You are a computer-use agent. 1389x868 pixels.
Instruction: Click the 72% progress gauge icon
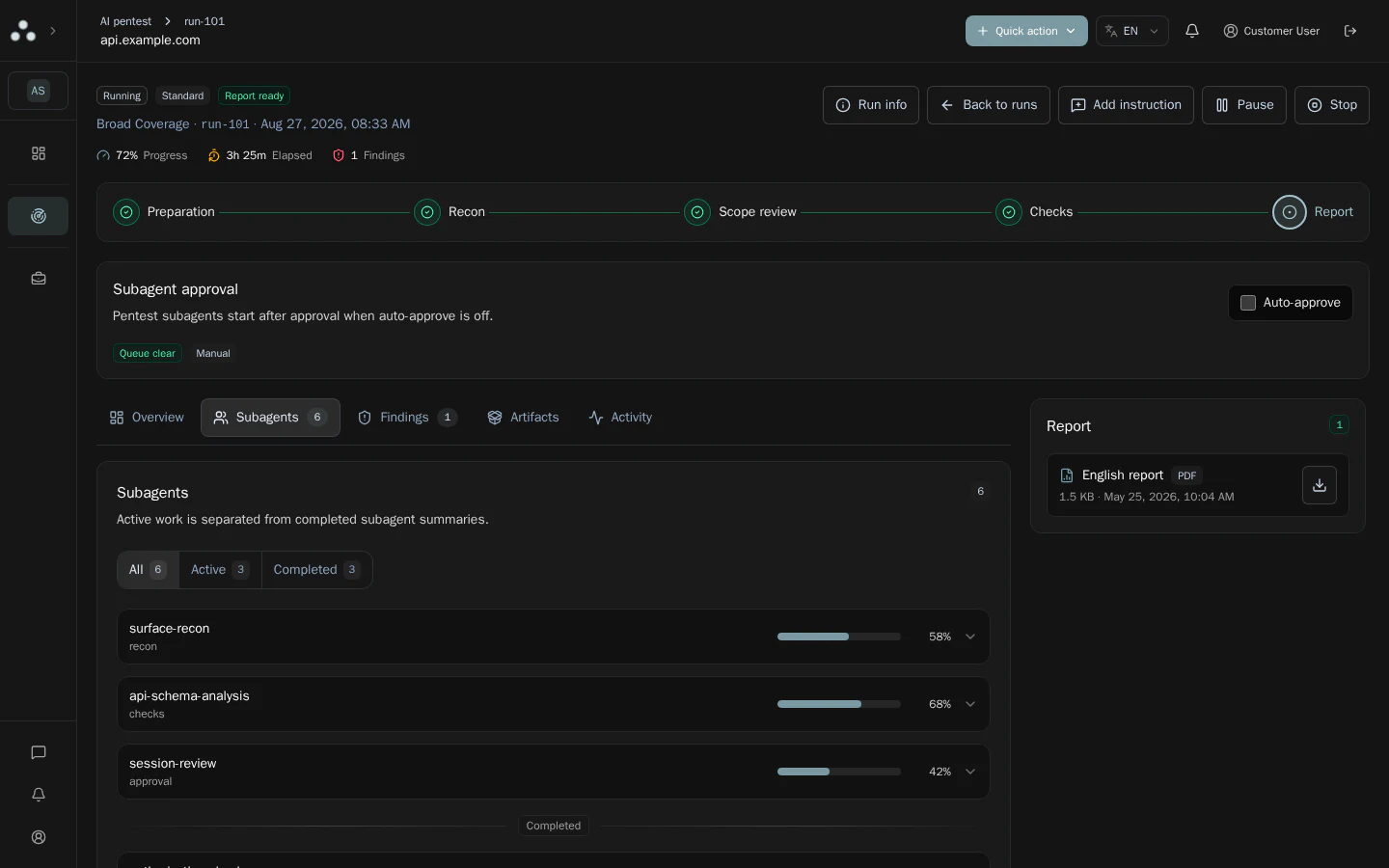103,155
